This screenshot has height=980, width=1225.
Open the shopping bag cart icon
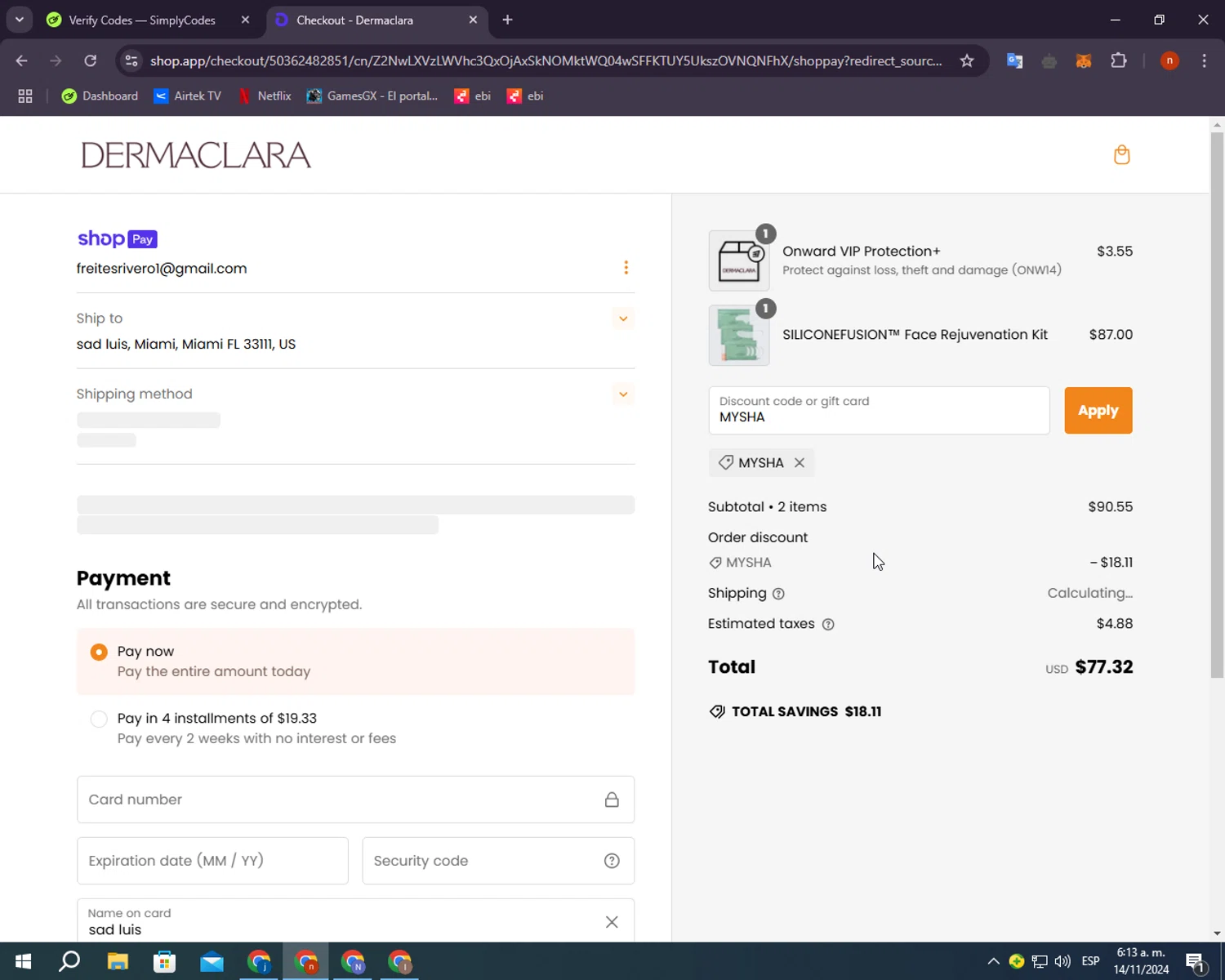[x=1121, y=154]
